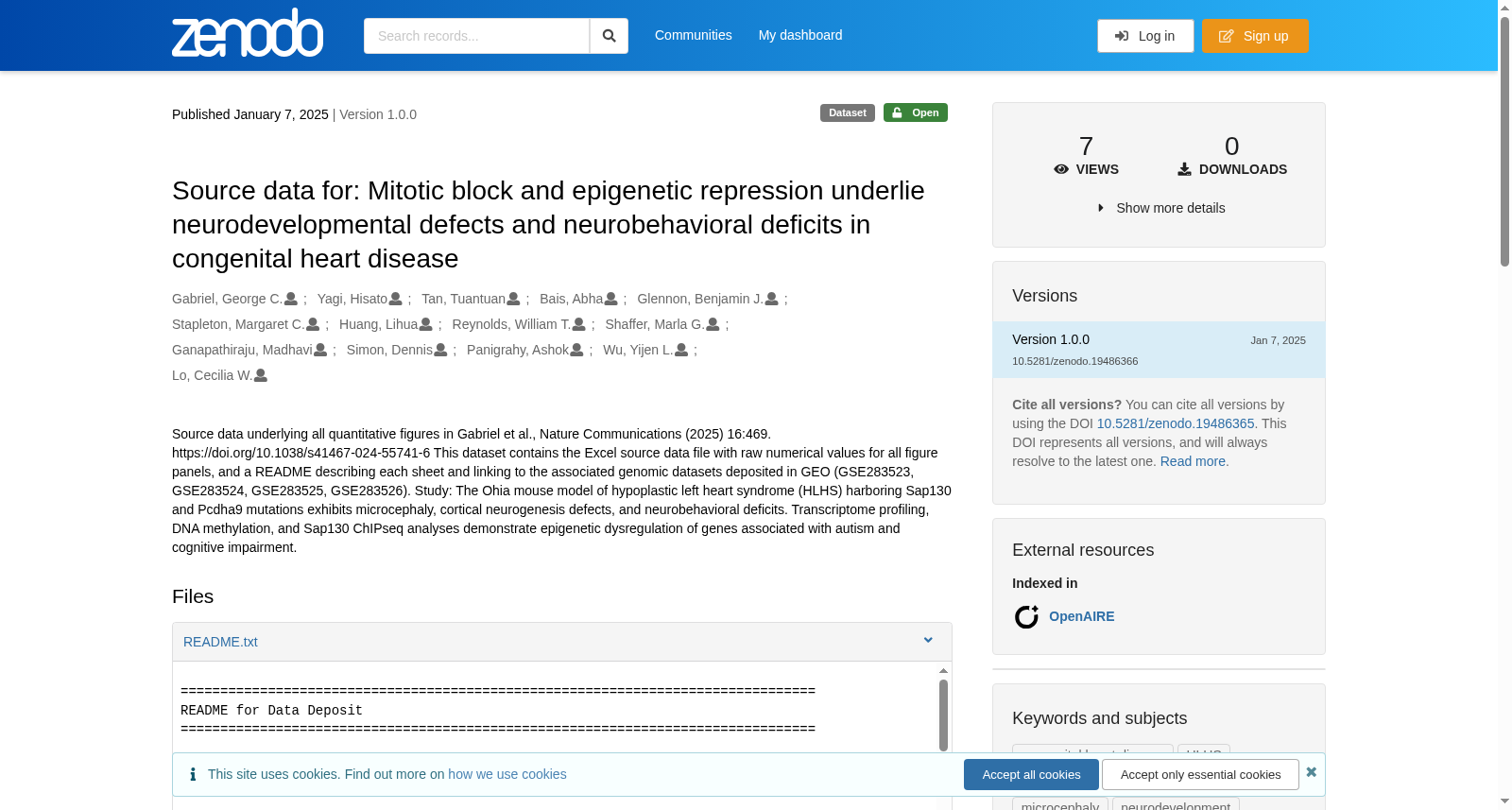1512x810 pixels.
Task: Select Version 1.0.0 in Versions list
Action: pyautogui.click(x=1159, y=350)
